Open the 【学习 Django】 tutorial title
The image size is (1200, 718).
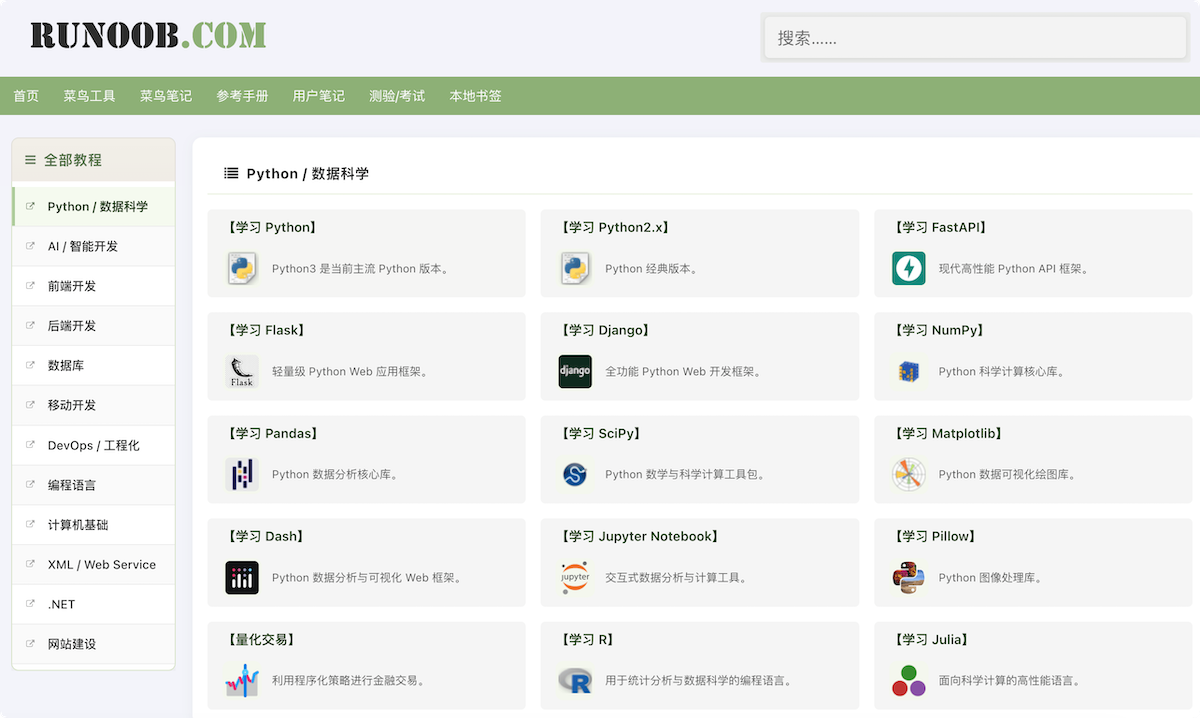[x=605, y=330]
